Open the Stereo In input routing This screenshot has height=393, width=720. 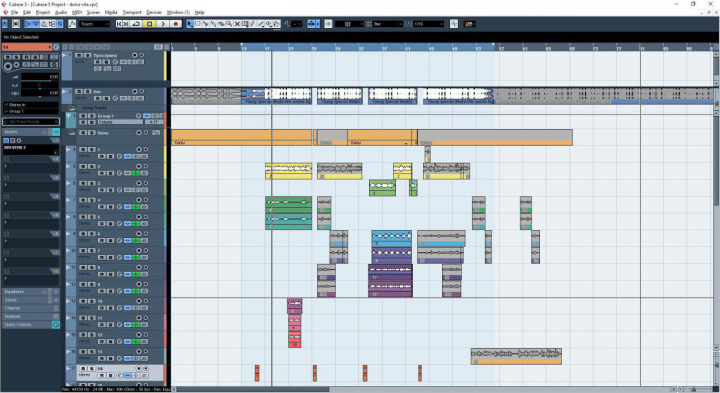tap(31, 105)
